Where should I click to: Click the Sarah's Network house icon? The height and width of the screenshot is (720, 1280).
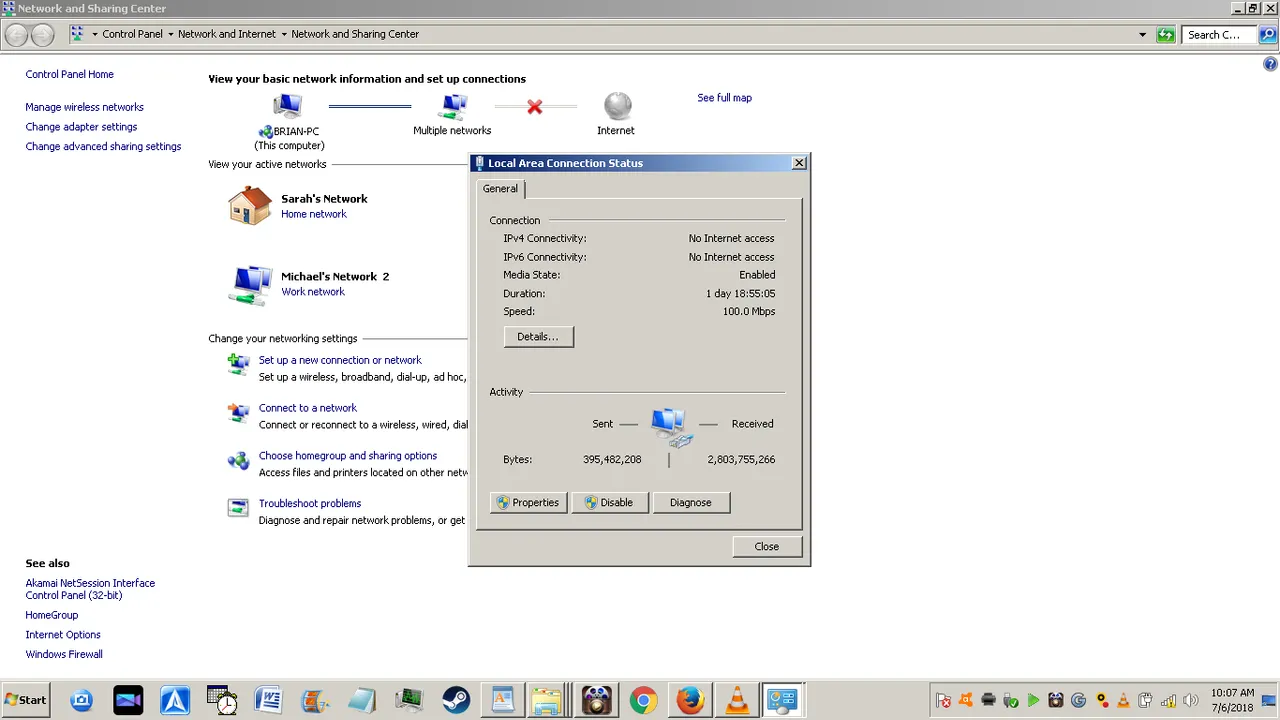pos(250,205)
